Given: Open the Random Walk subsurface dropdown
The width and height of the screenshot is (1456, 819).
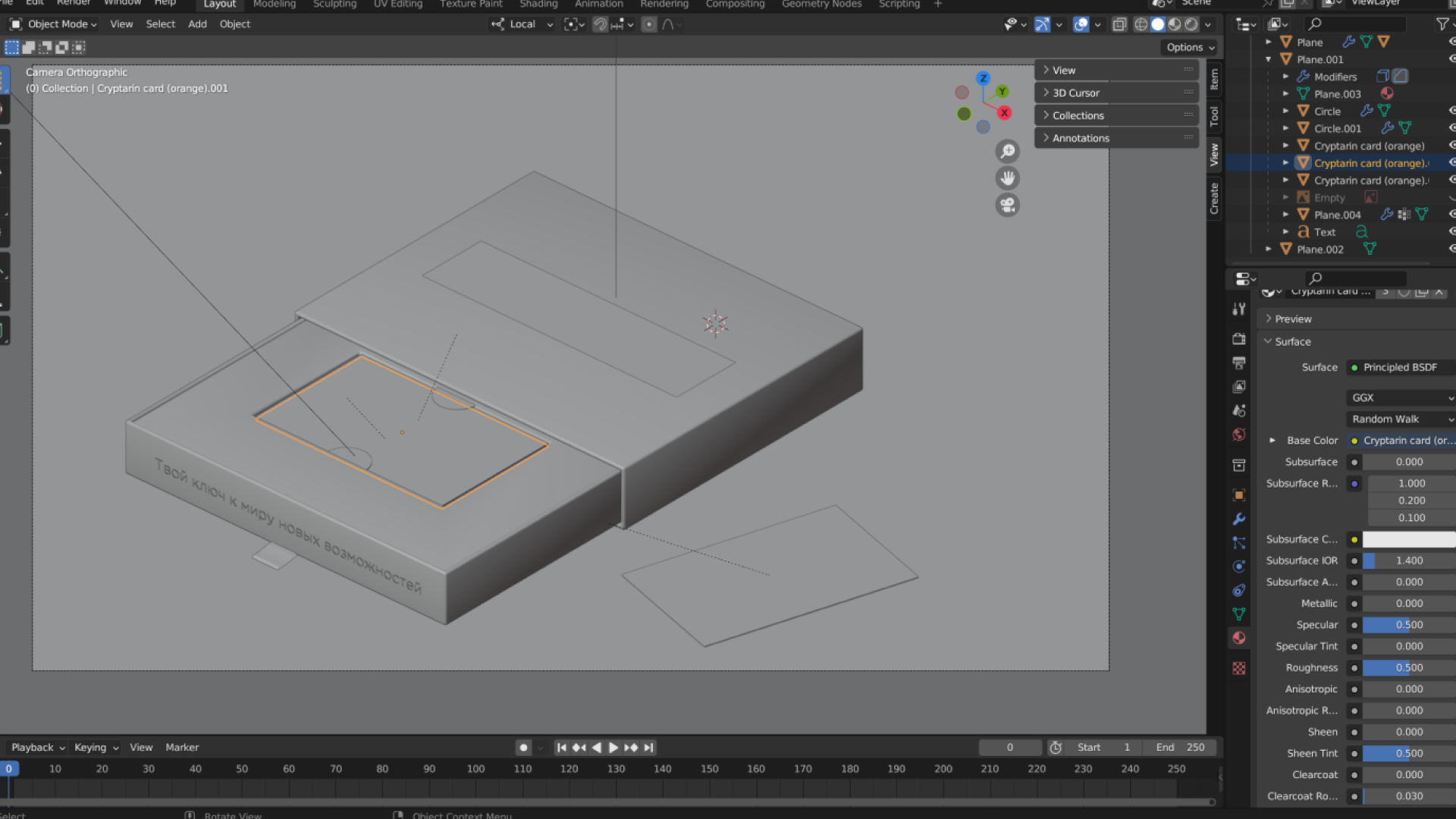Looking at the screenshot, I should [1401, 419].
